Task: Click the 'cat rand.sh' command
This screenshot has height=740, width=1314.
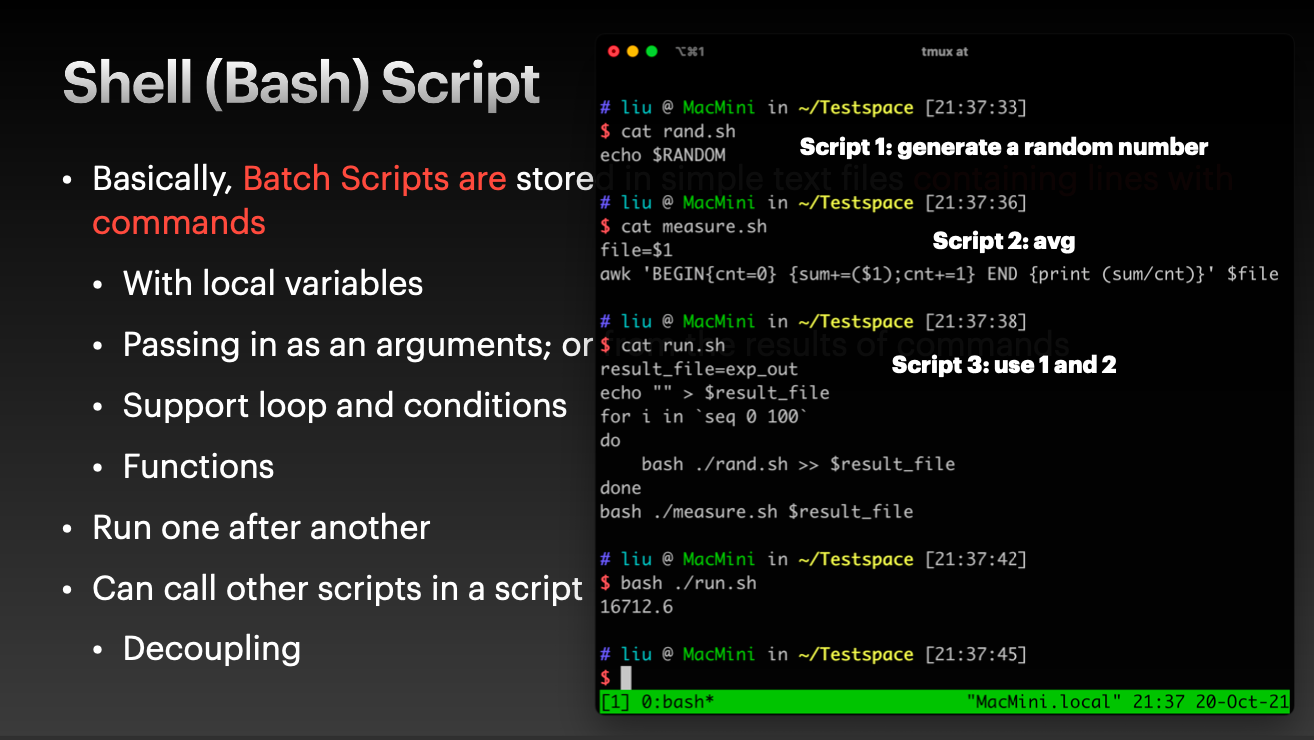Action: (678, 131)
